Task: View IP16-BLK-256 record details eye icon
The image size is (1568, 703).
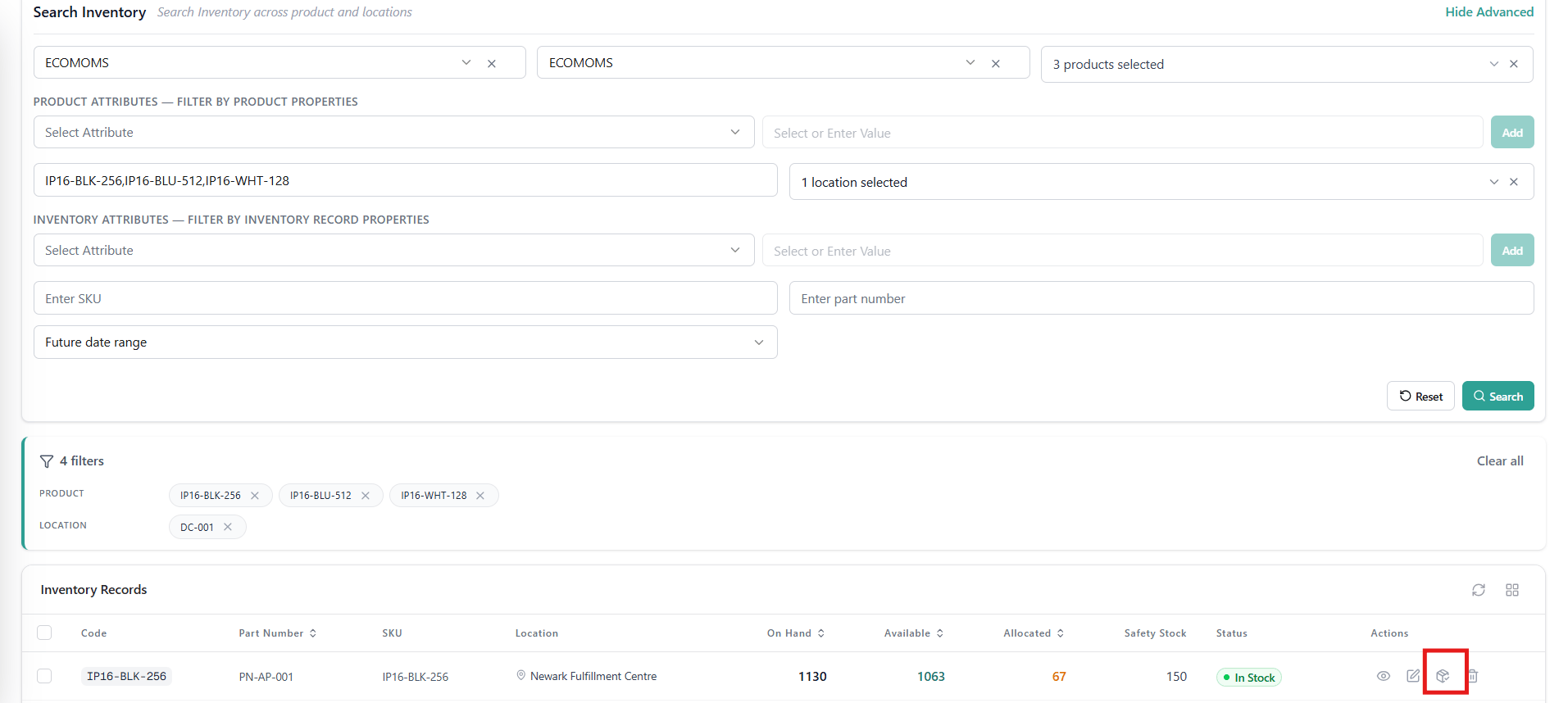Action: pyautogui.click(x=1384, y=676)
